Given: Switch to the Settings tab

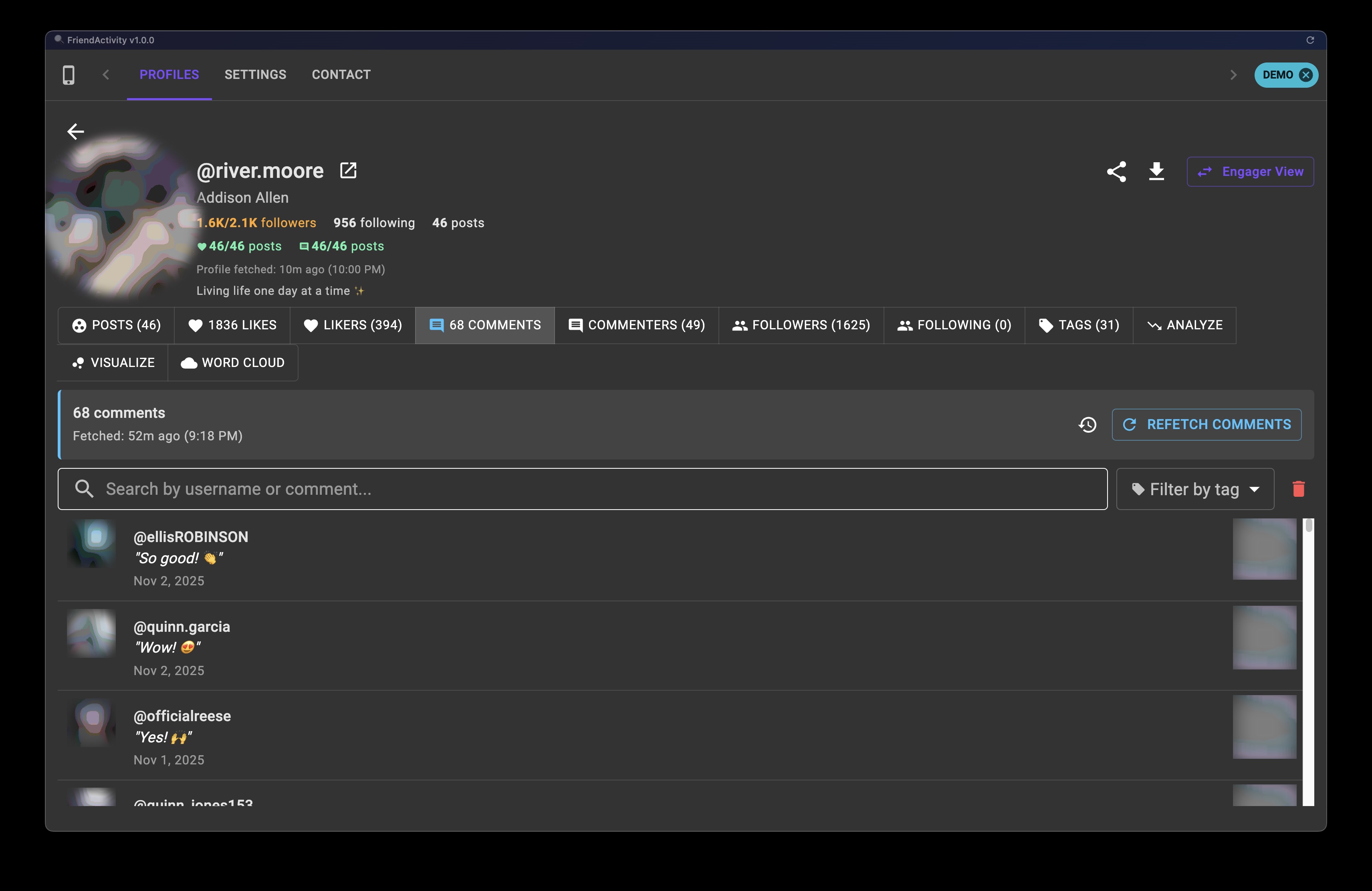Looking at the screenshot, I should (255, 75).
